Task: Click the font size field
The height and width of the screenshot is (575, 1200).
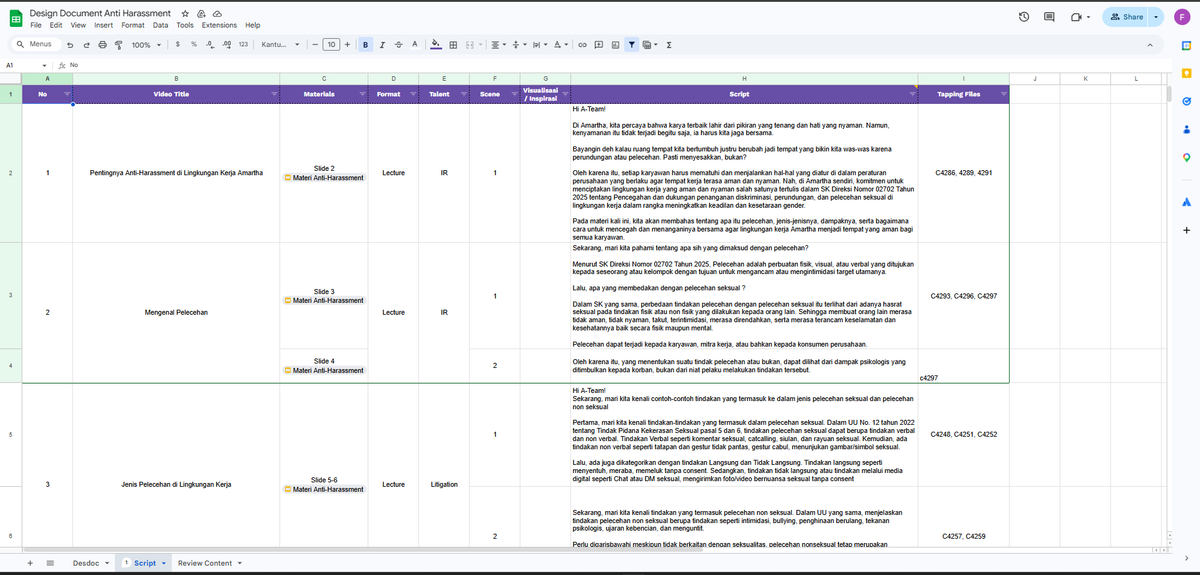Action: [x=331, y=44]
